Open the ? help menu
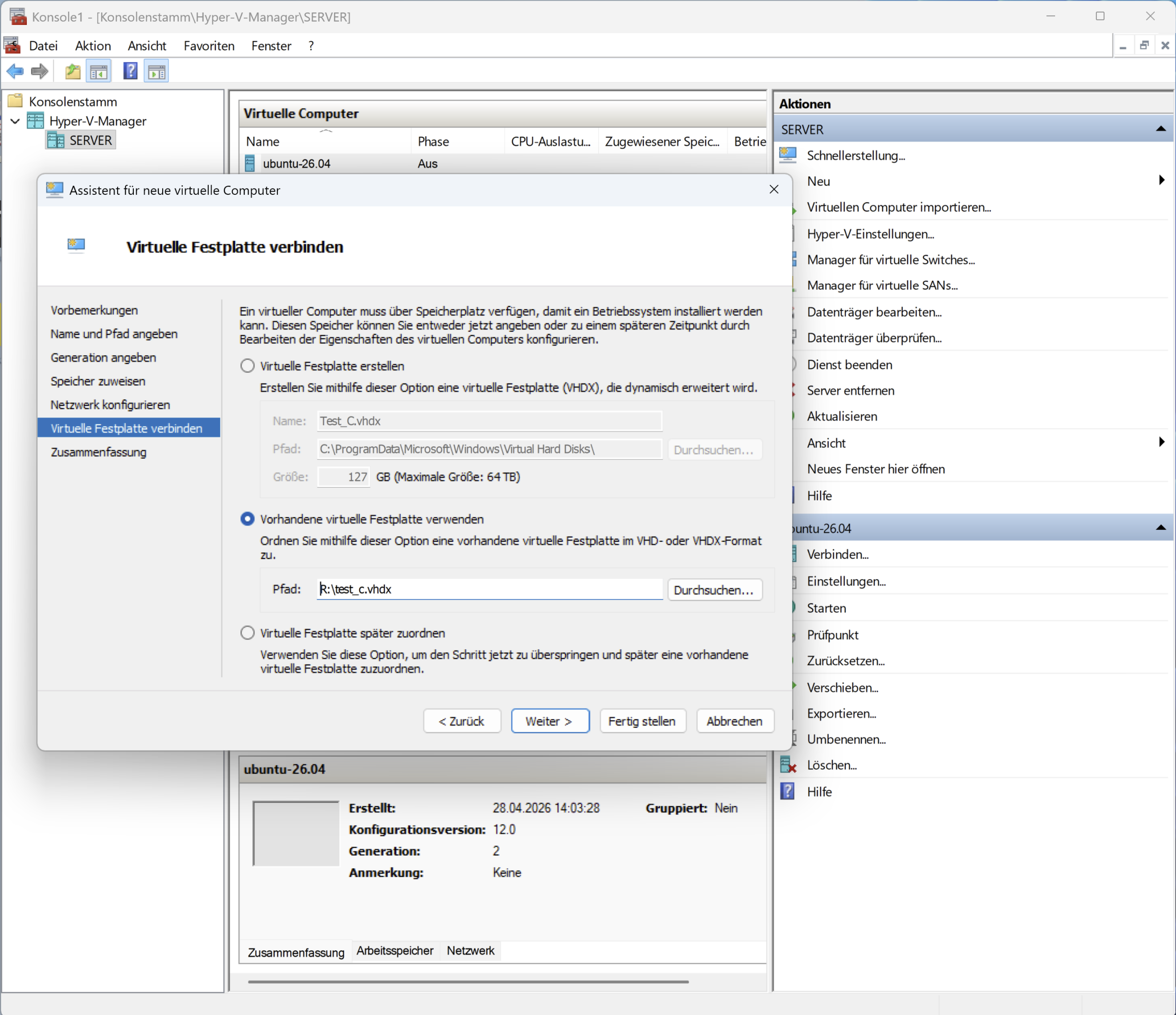 tap(311, 46)
